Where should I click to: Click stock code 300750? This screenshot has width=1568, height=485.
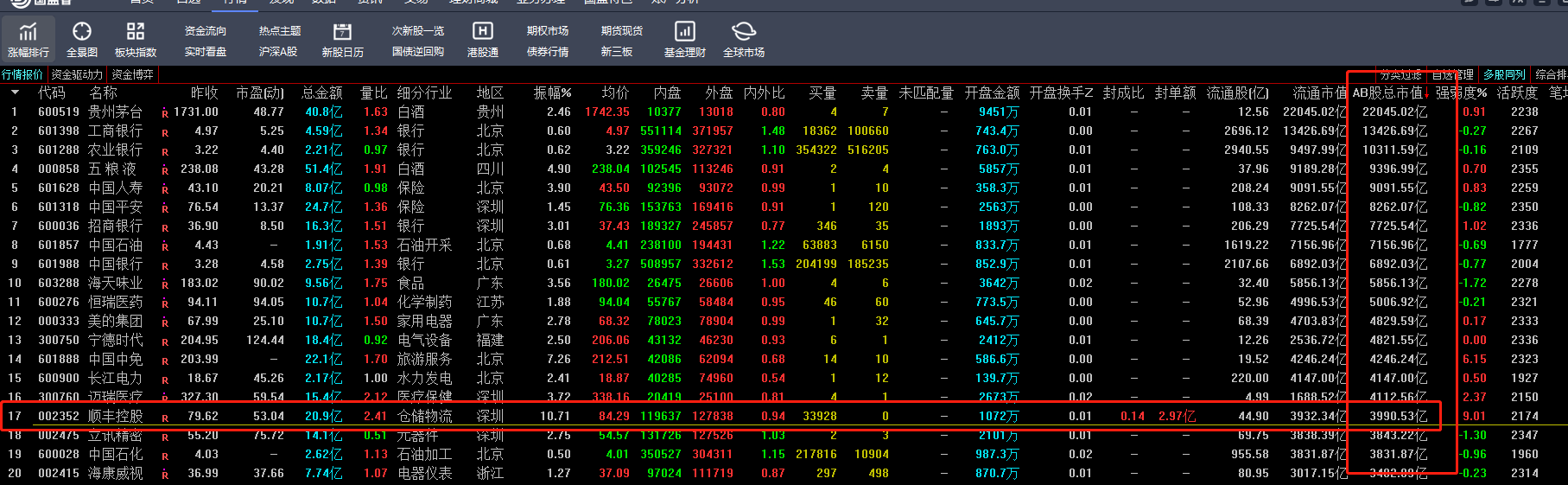(x=59, y=340)
